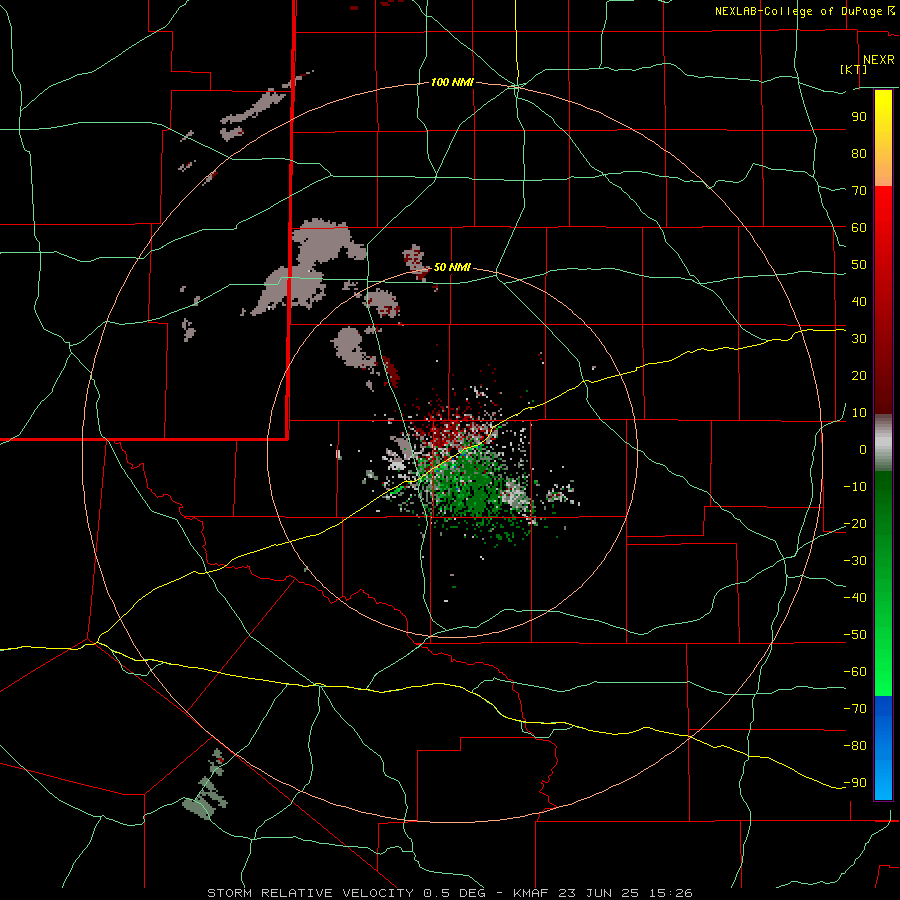
Task: Click the 50 NMI range ring label
Action: pyautogui.click(x=452, y=267)
